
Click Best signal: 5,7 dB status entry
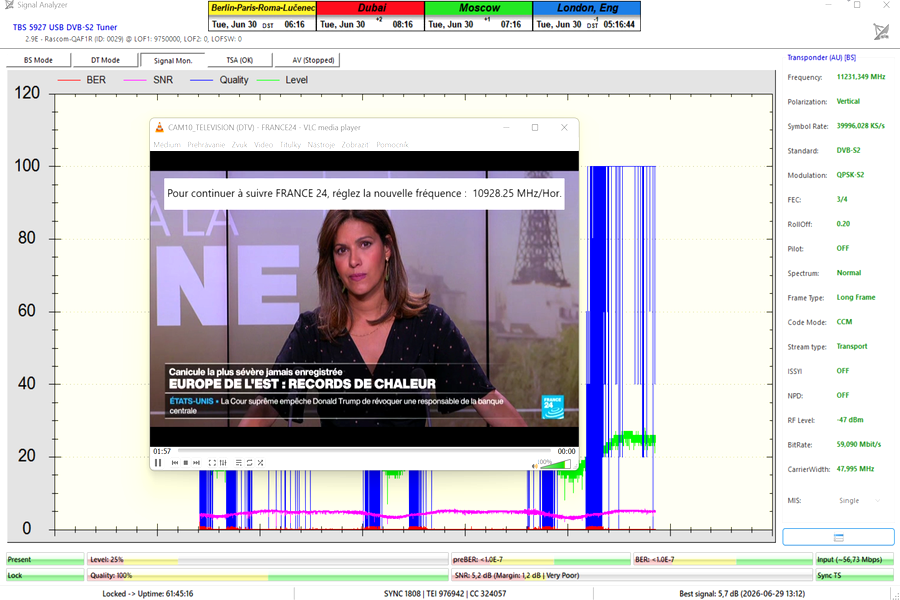(742, 594)
